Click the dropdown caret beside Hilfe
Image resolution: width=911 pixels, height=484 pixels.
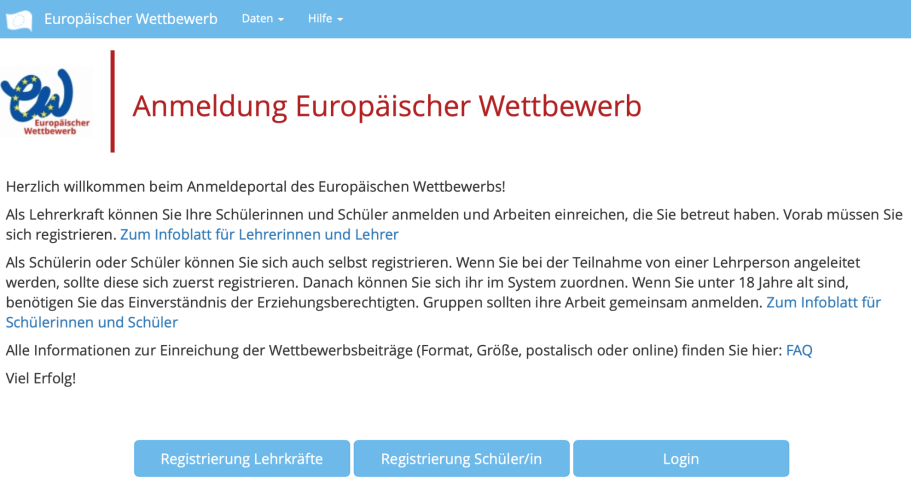point(340,20)
